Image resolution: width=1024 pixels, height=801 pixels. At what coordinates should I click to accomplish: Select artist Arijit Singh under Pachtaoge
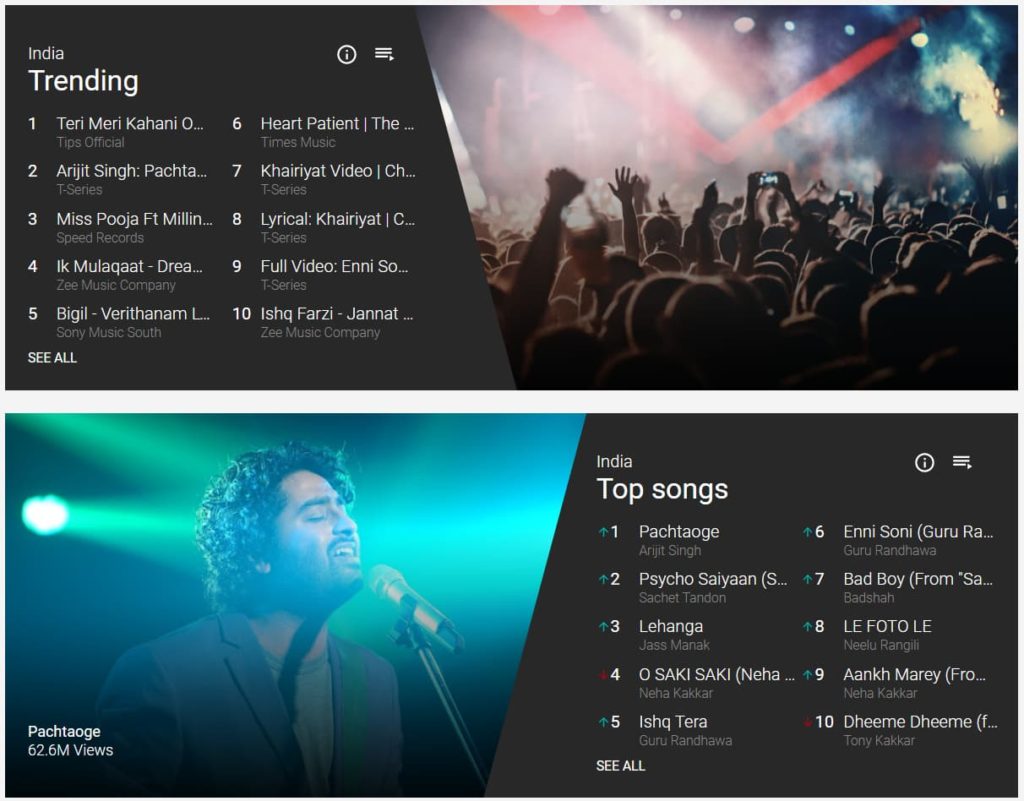(x=670, y=550)
